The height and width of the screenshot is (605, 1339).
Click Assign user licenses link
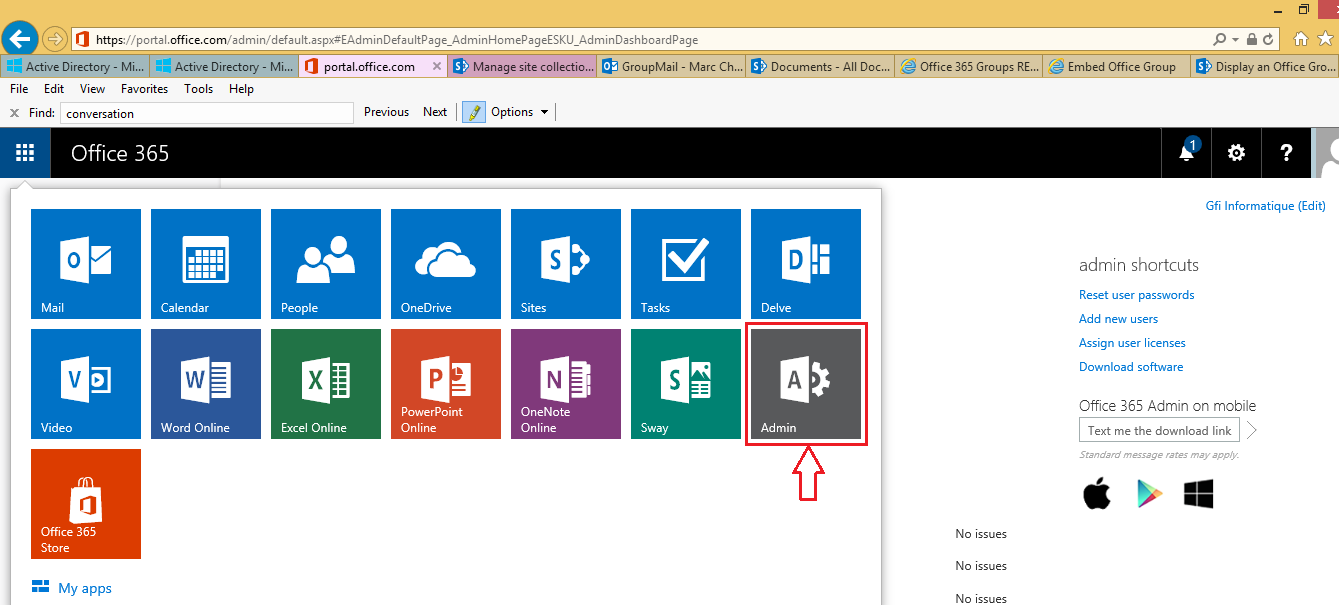coord(1132,343)
